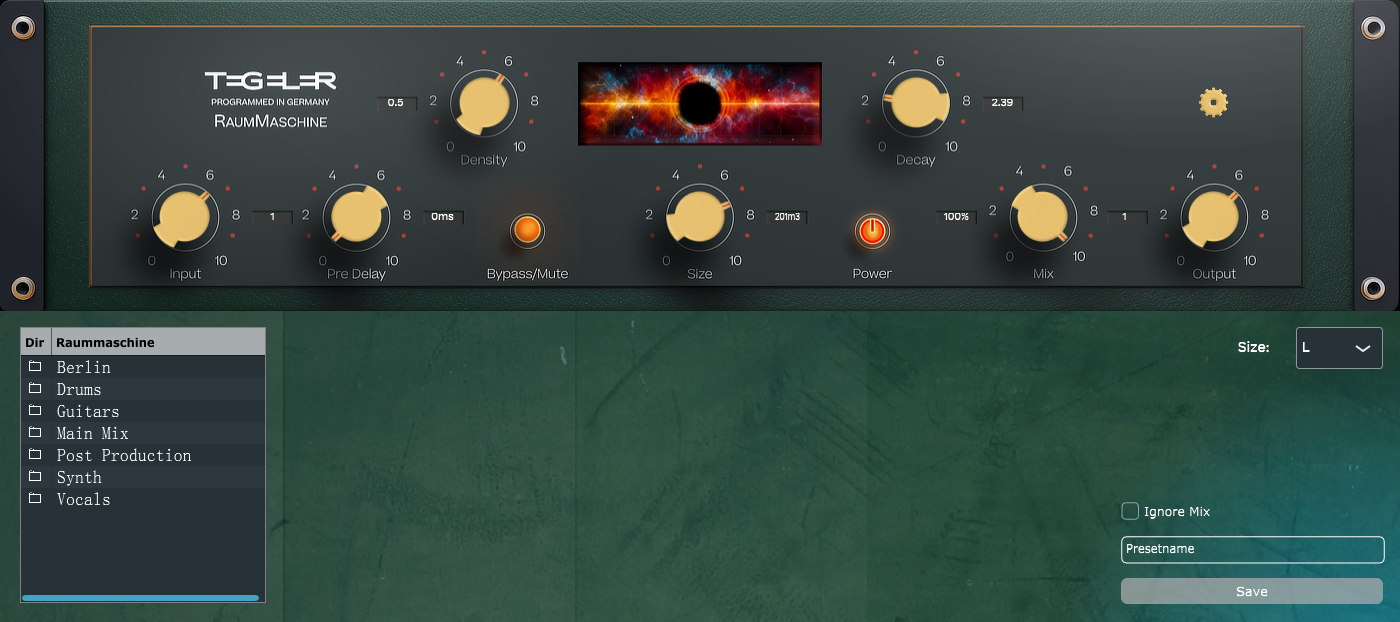
Task: Open the Size L dropdown
Action: coord(1339,348)
